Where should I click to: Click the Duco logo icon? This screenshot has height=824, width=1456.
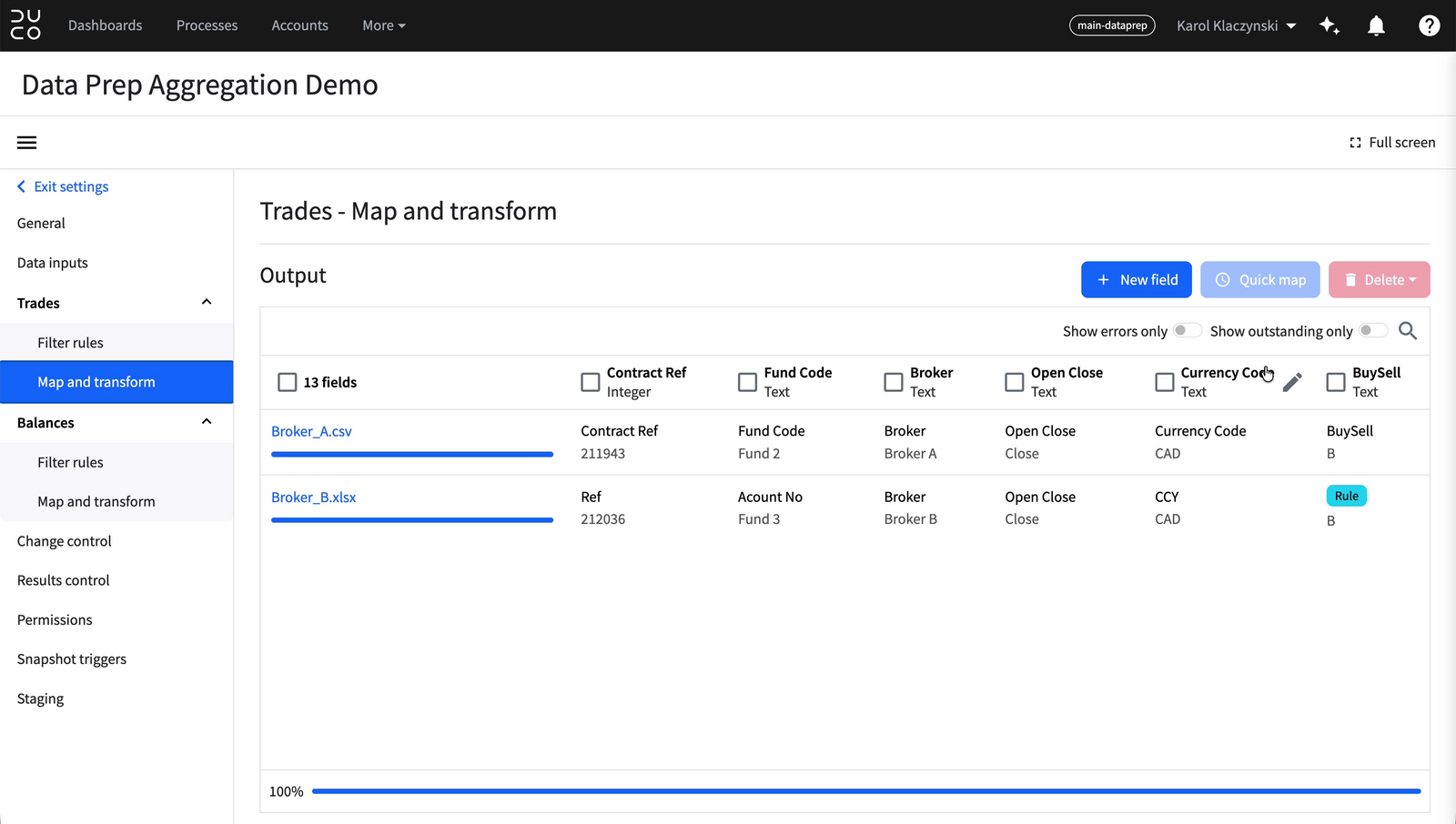click(25, 25)
